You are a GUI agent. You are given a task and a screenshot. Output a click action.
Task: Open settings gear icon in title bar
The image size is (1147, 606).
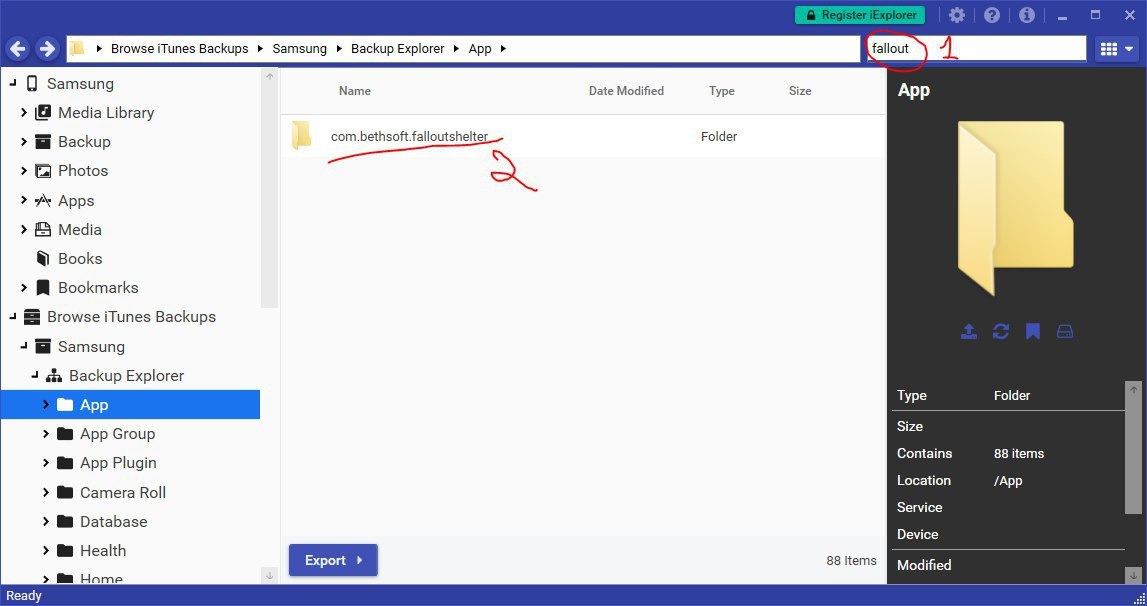click(x=957, y=15)
